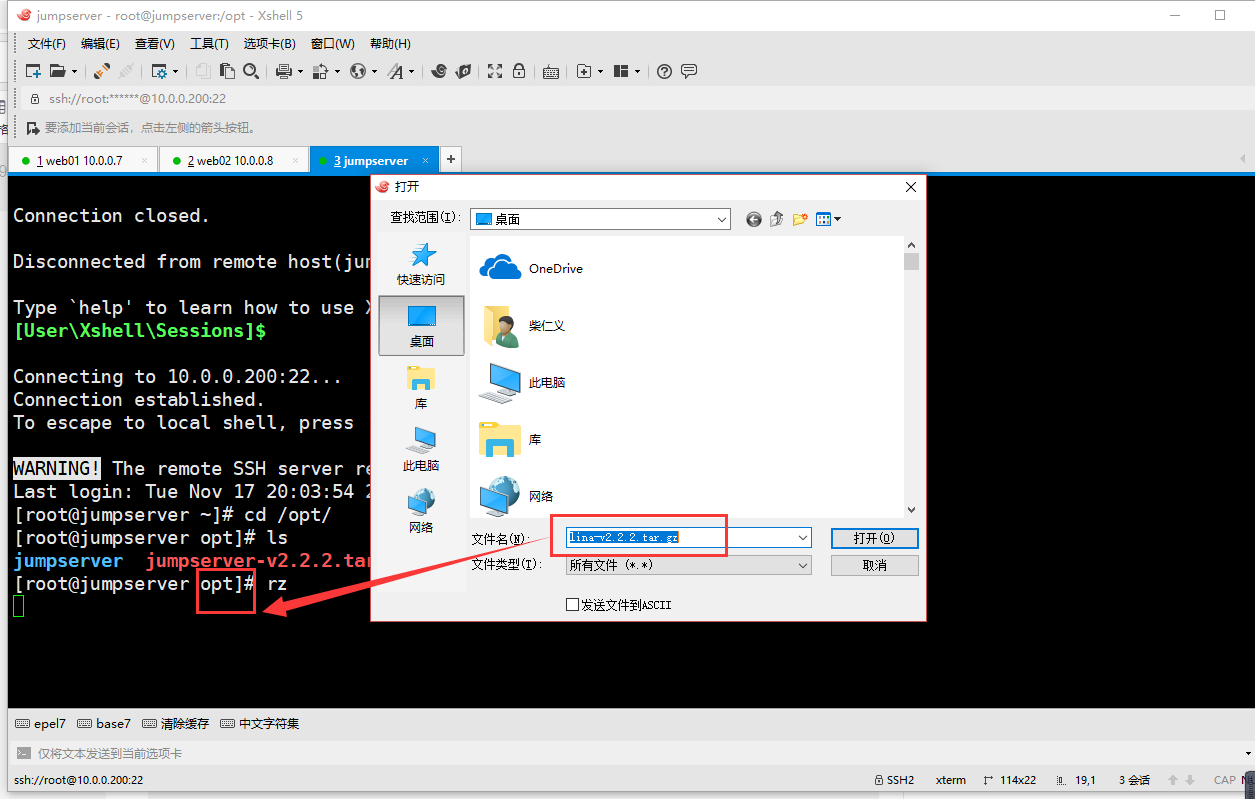Image resolution: width=1255 pixels, height=799 pixels.
Task: Switch to the 1 web01 10.0.0.7 tab
Action: click(84, 160)
